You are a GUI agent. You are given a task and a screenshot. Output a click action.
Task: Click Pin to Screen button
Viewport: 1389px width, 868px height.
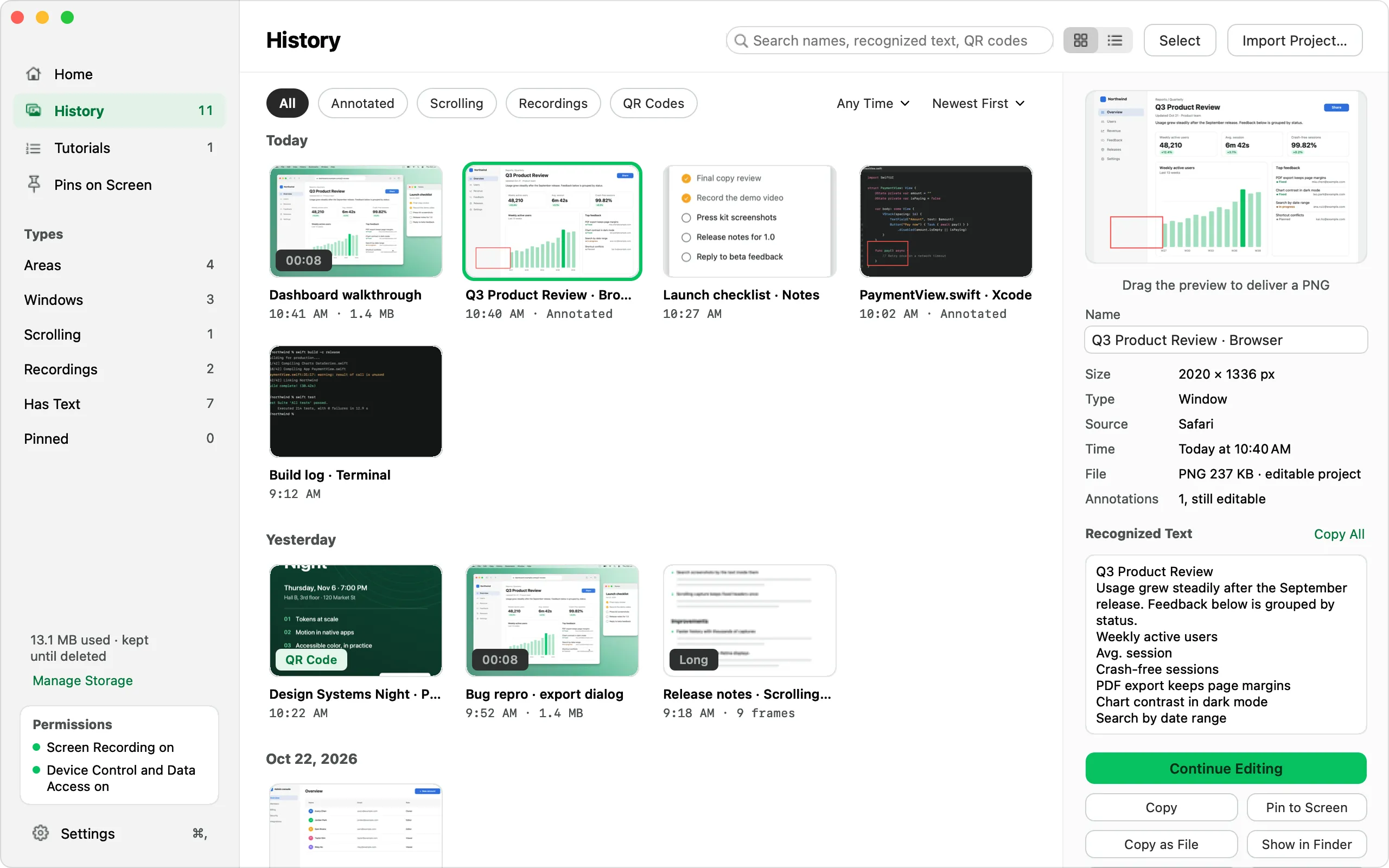[x=1307, y=807]
